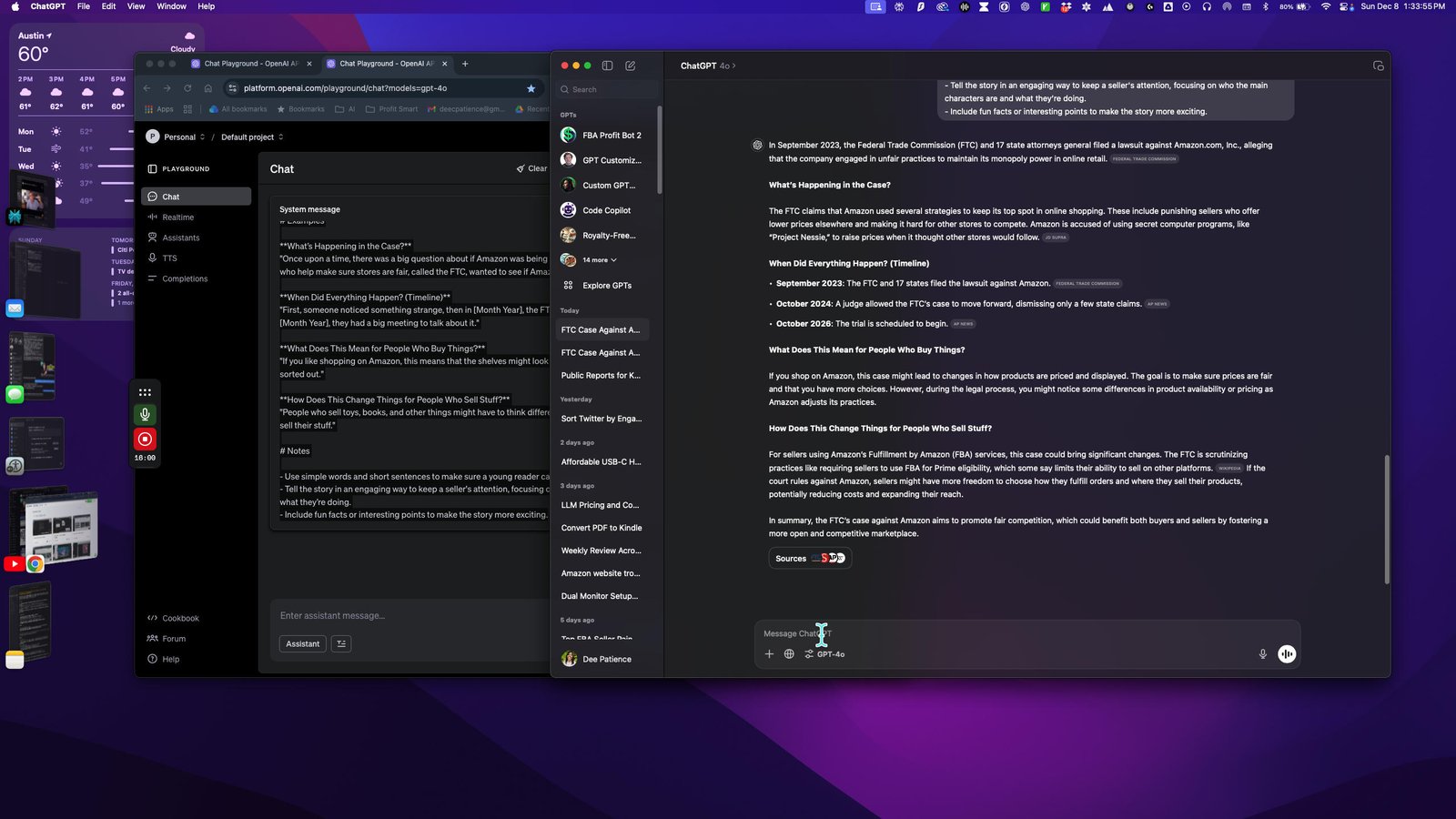Open the companion window icon top right
The width and height of the screenshot is (1456, 819).
1378,66
